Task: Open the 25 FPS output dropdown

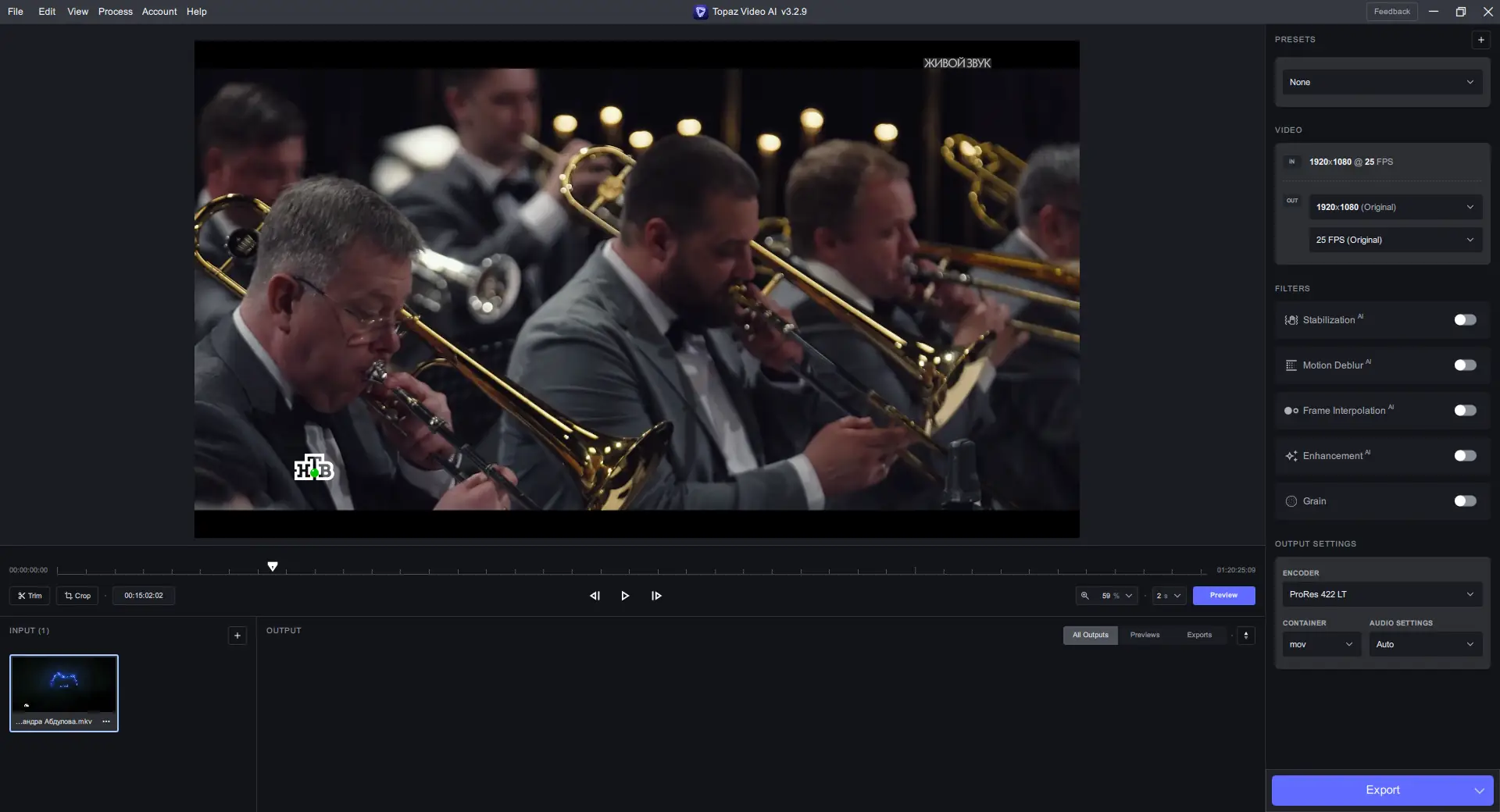Action: (1395, 240)
